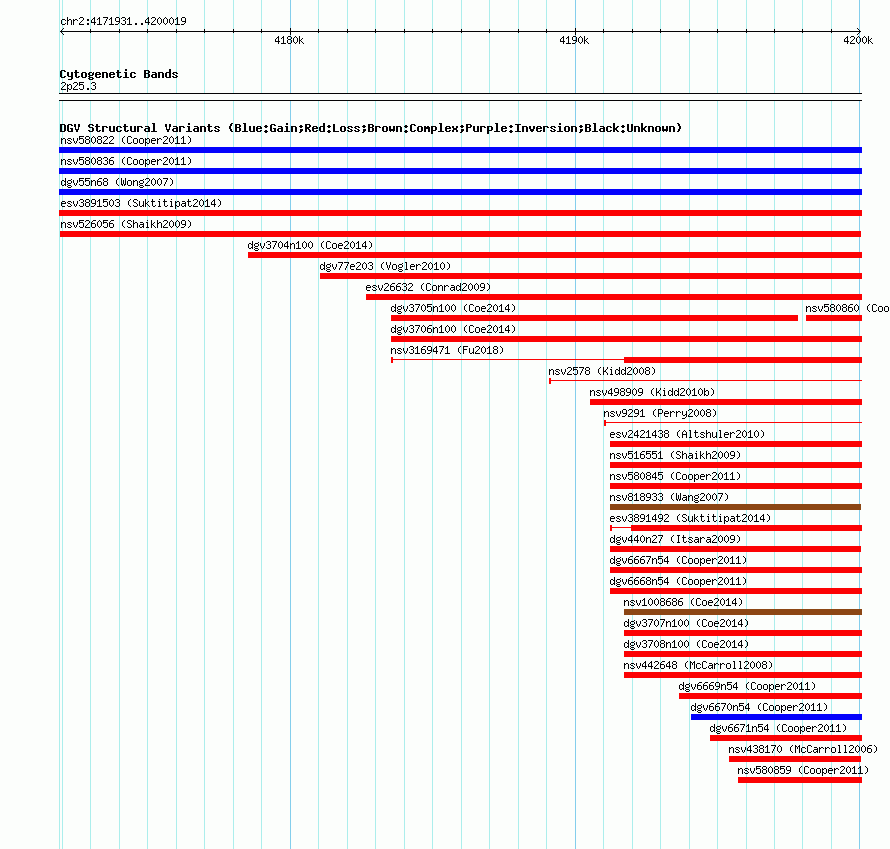Select the nsv580859 (Cooper2011) variant
Screen dimensions: 890x849
[x=803, y=770]
